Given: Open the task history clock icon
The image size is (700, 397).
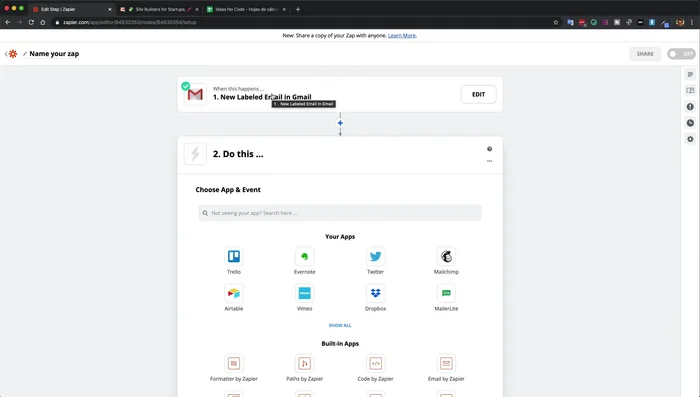Looking at the screenshot, I should [x=690, y=123].
